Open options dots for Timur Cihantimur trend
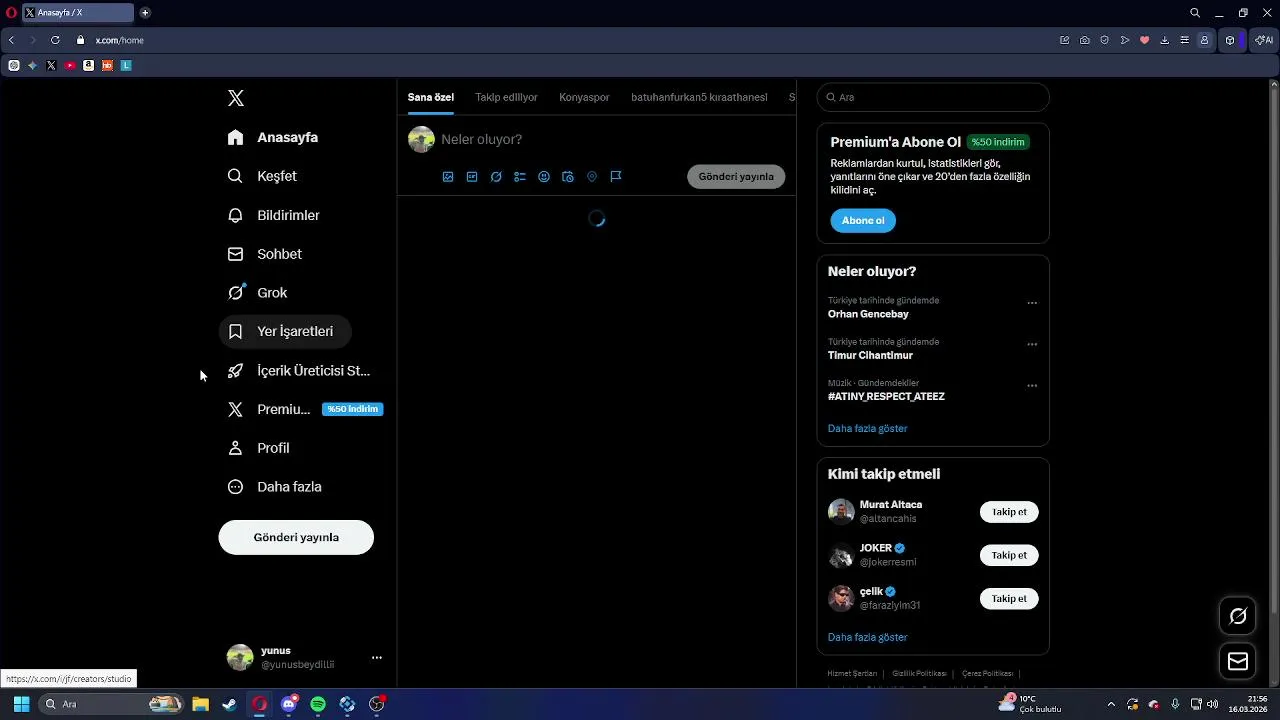This screenshot has width=1280, height=720. tap(1032, 344)
